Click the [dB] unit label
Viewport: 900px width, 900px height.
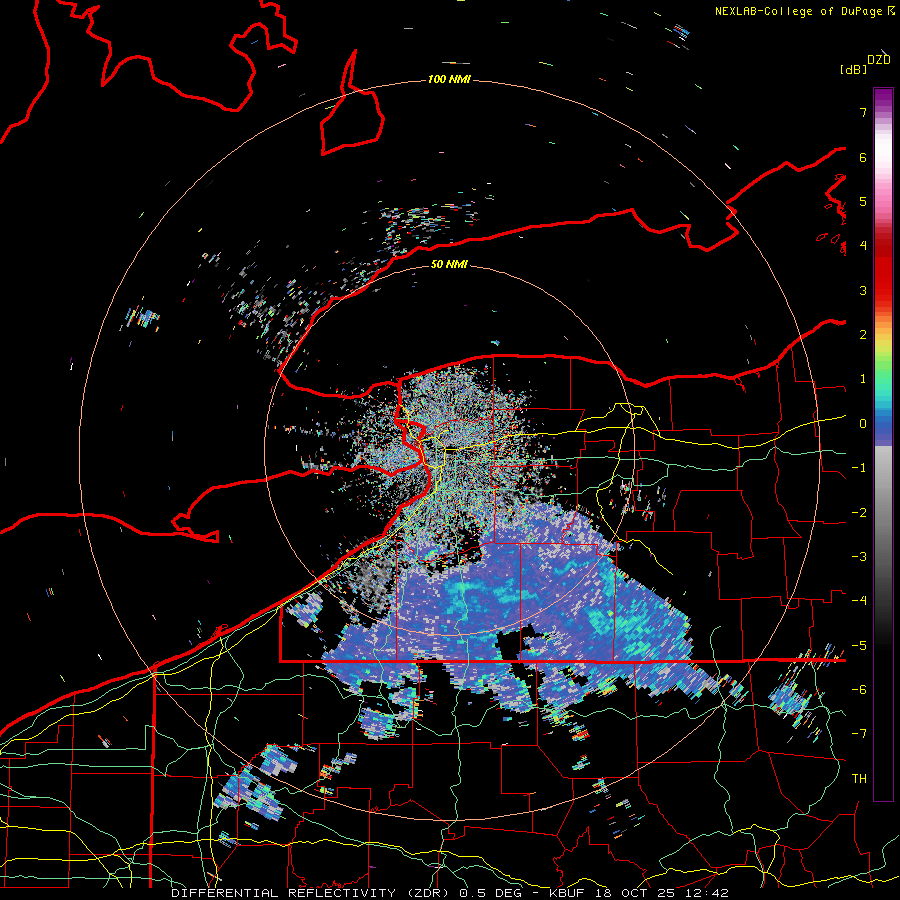854,70
